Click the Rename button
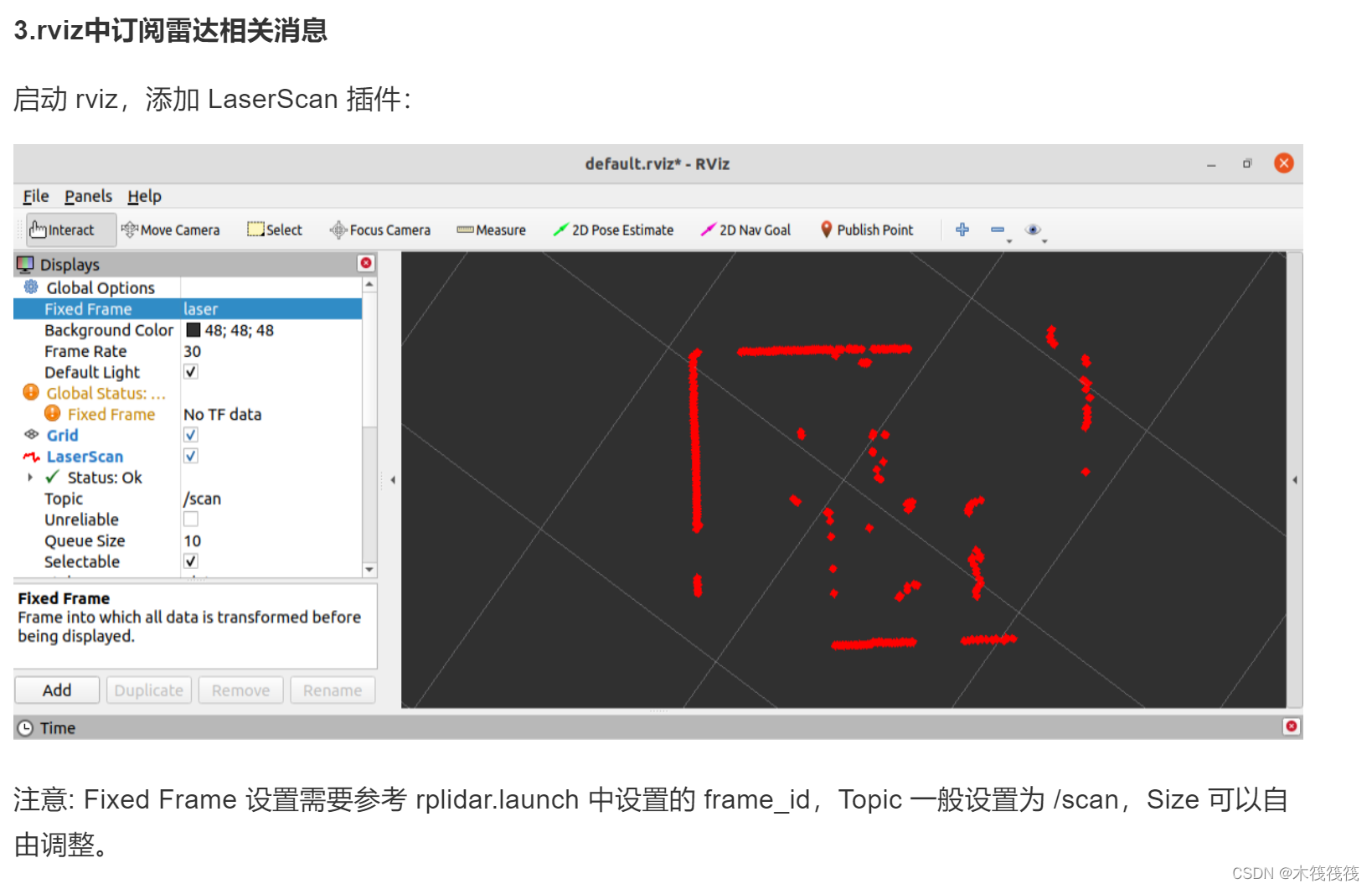Image resolution: width=1372 pixels, height=889 pixels. pyautogui.click(x=333, y=690)
